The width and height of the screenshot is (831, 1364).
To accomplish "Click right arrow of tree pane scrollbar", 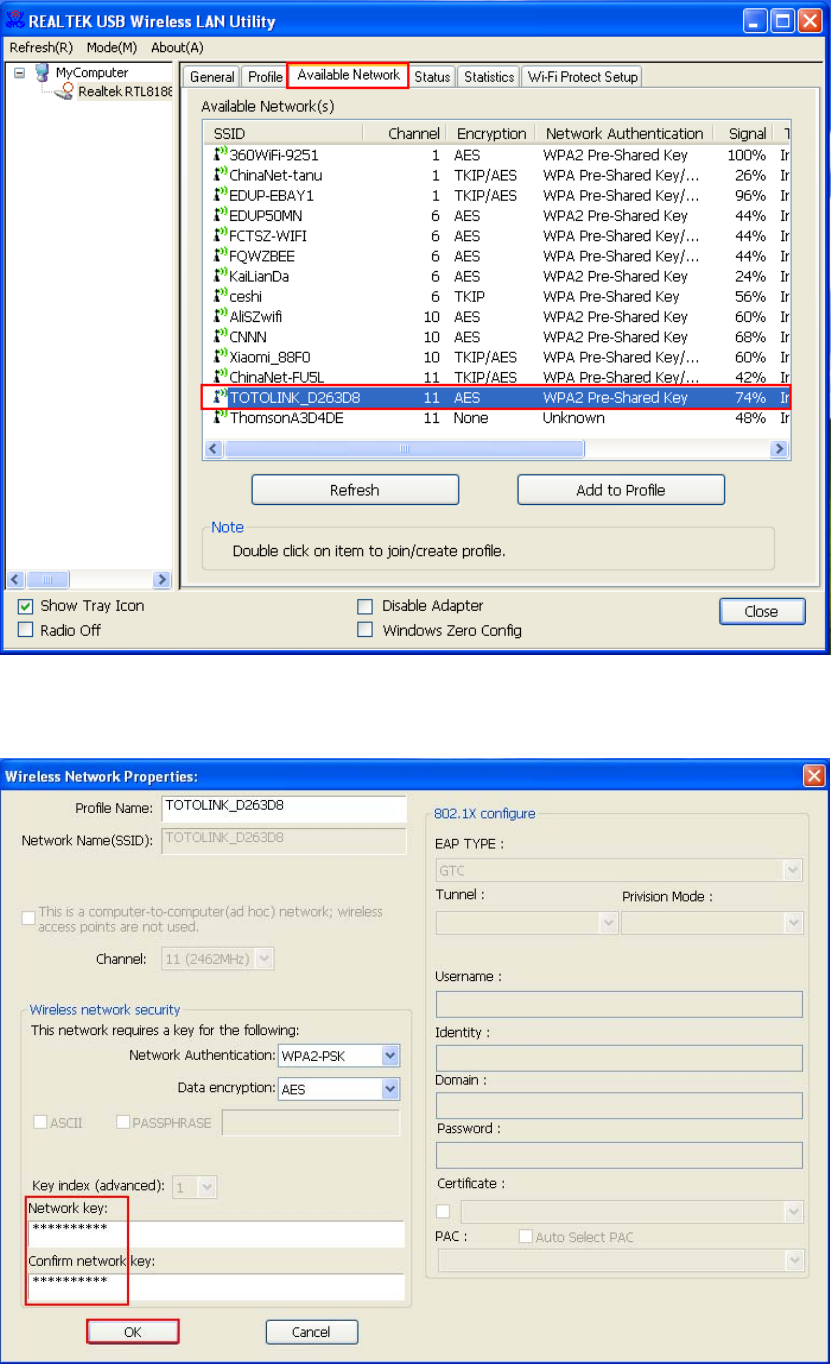I will coord(162,579).
